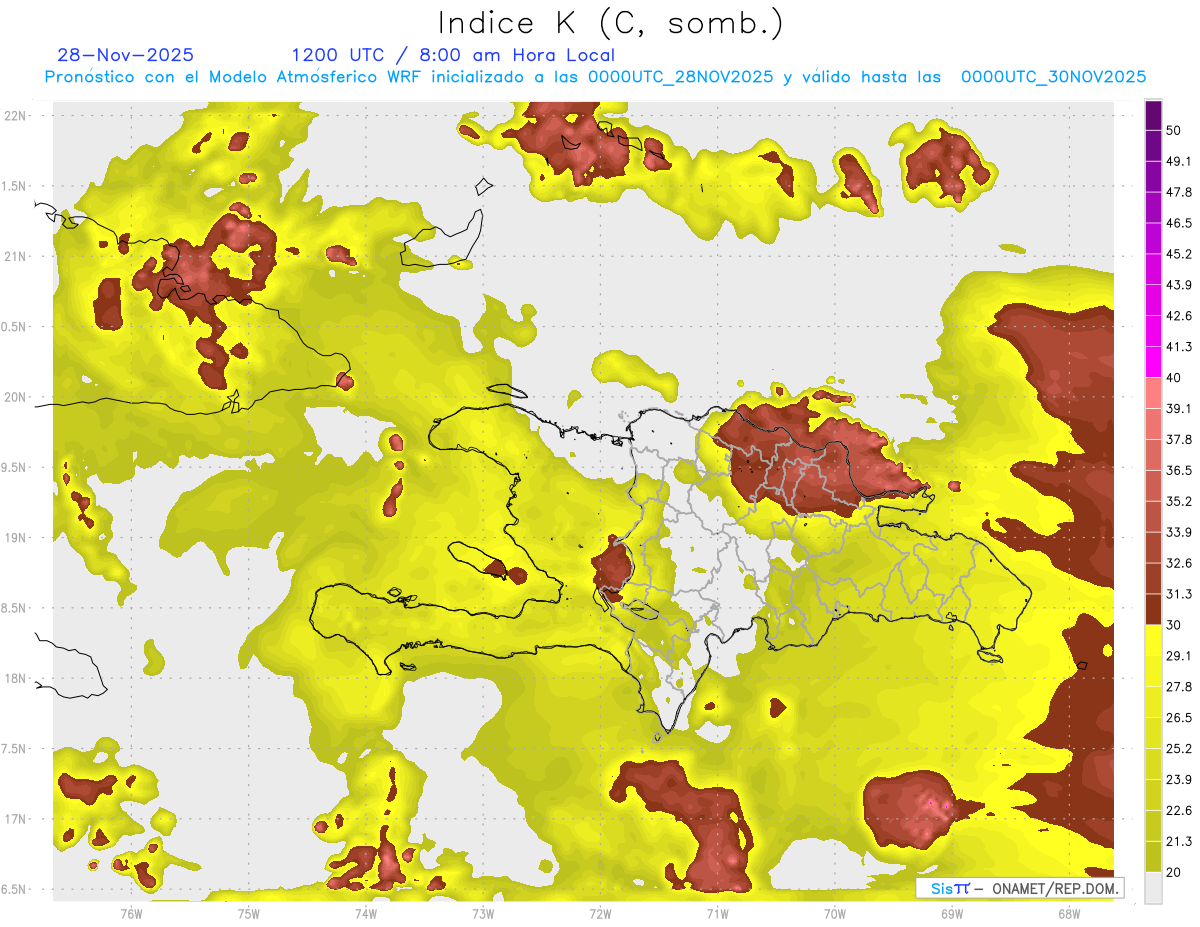Click the "42.6" color scale value
The width and height of the screenshot is (1200, 927).
click(1179, 316)
